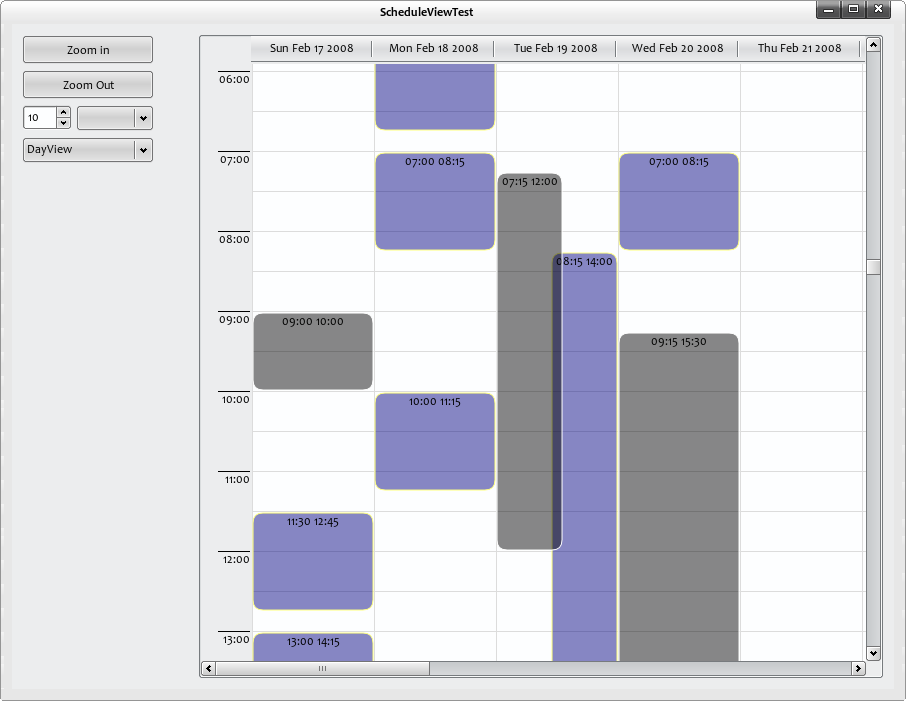Select Wednesday's 07:00 08:15 appointment
Screen dimensions: 906x701
[678, 202]
